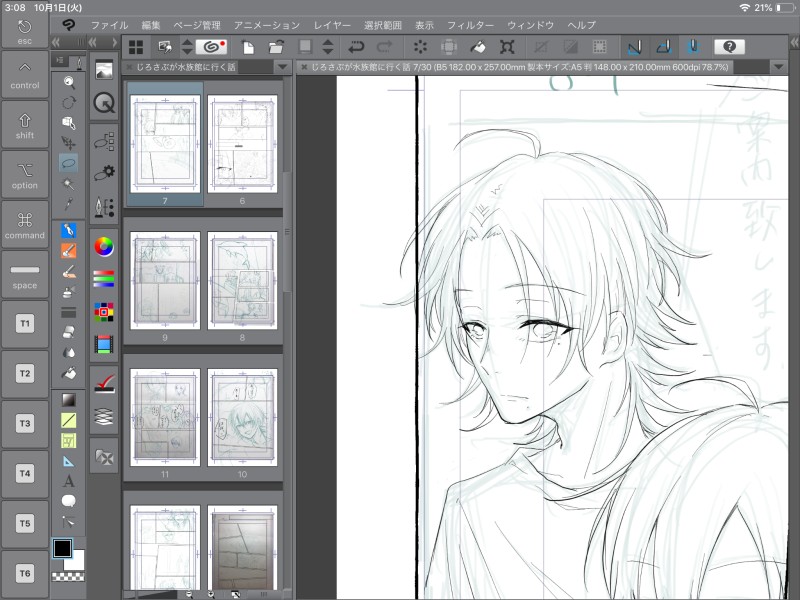Open the Color Wheel palette
Viewport: 800px width, 600px height.
click(x=103, y=246)
